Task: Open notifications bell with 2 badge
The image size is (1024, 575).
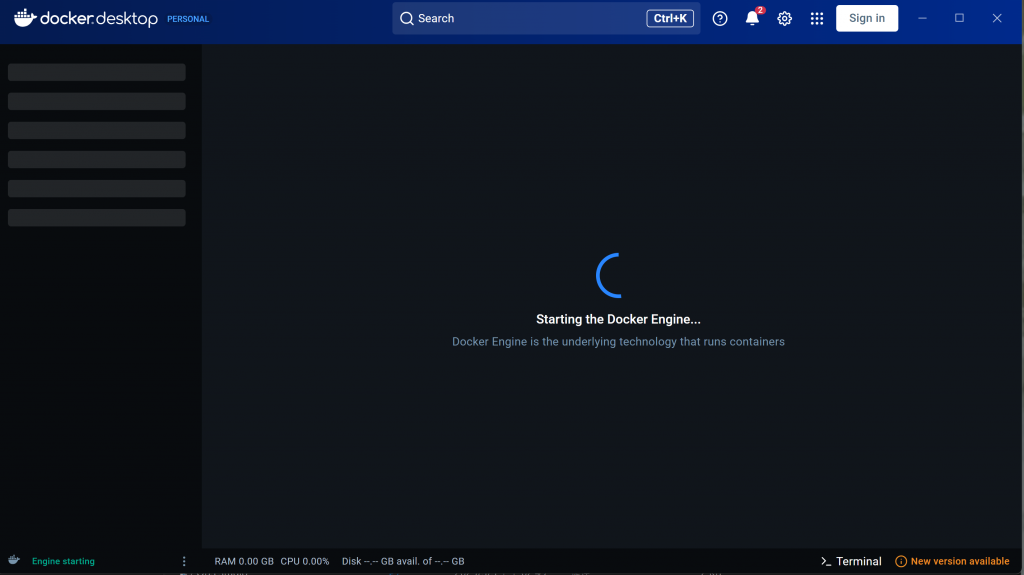Action: [x=753, y=18]
